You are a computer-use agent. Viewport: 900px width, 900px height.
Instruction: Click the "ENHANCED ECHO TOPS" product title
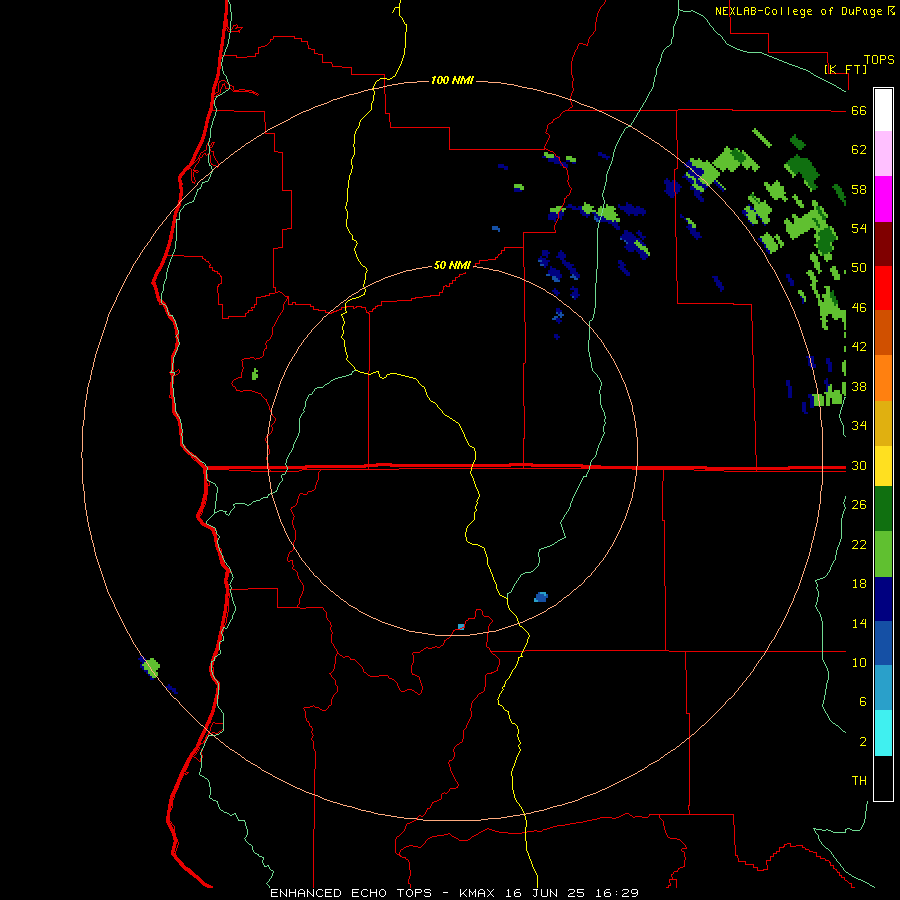[x=351, y=893]
